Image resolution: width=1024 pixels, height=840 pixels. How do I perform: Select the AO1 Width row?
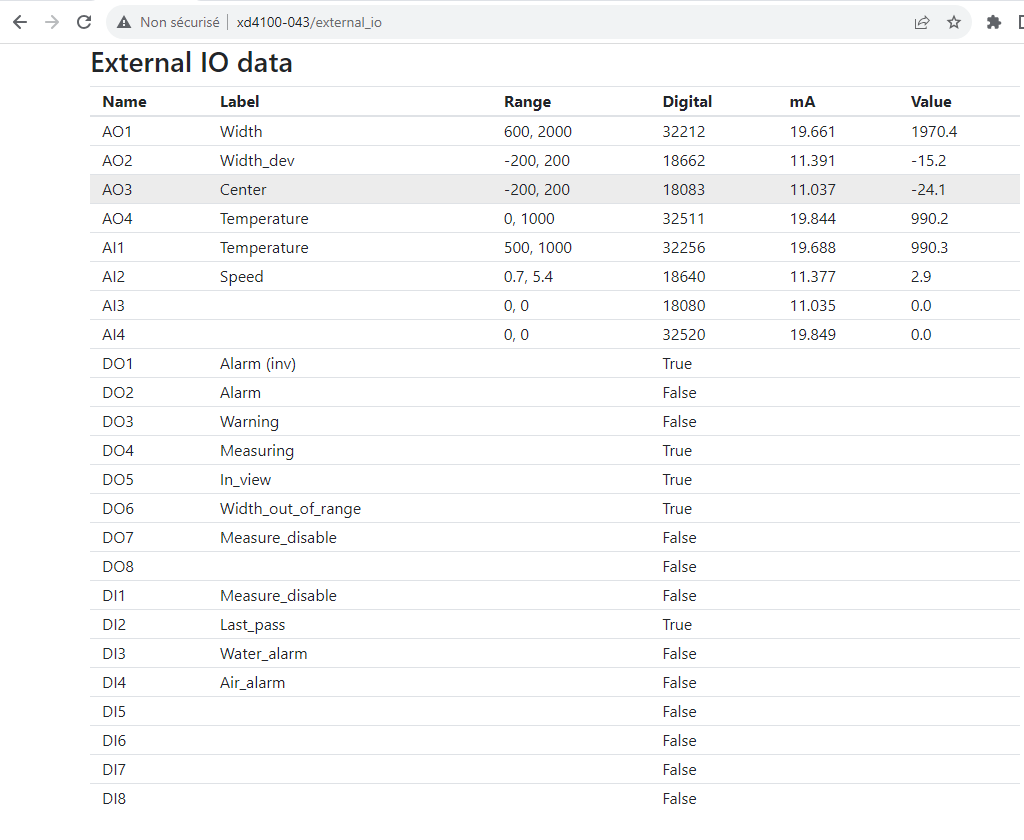[x=241, y=131]
